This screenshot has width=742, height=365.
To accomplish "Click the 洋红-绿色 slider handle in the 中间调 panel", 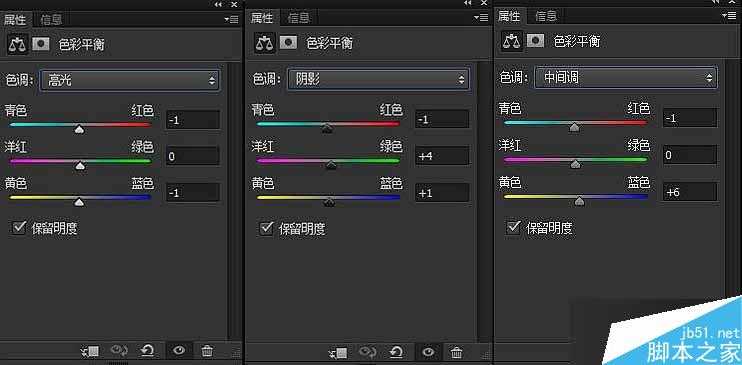I will click(x=575, y=164).
